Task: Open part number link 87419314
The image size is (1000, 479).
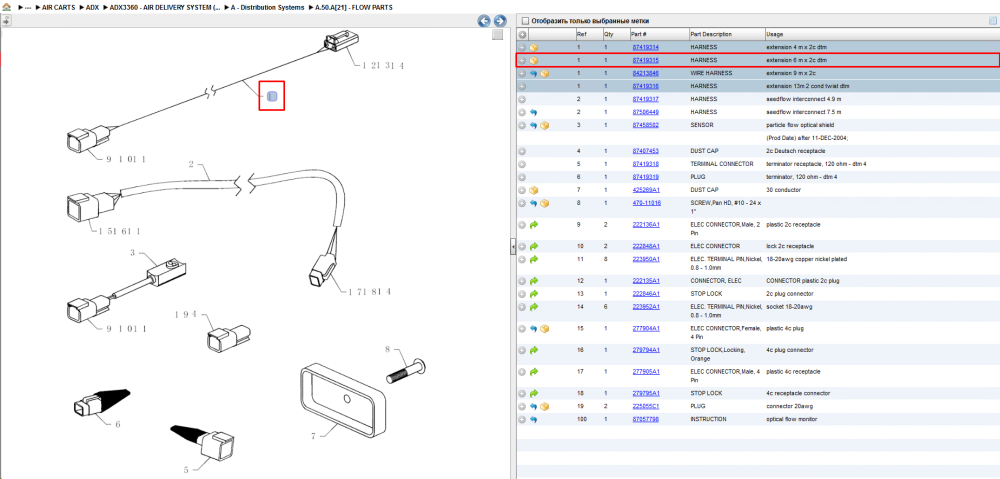Action: (x=645, y=47)
